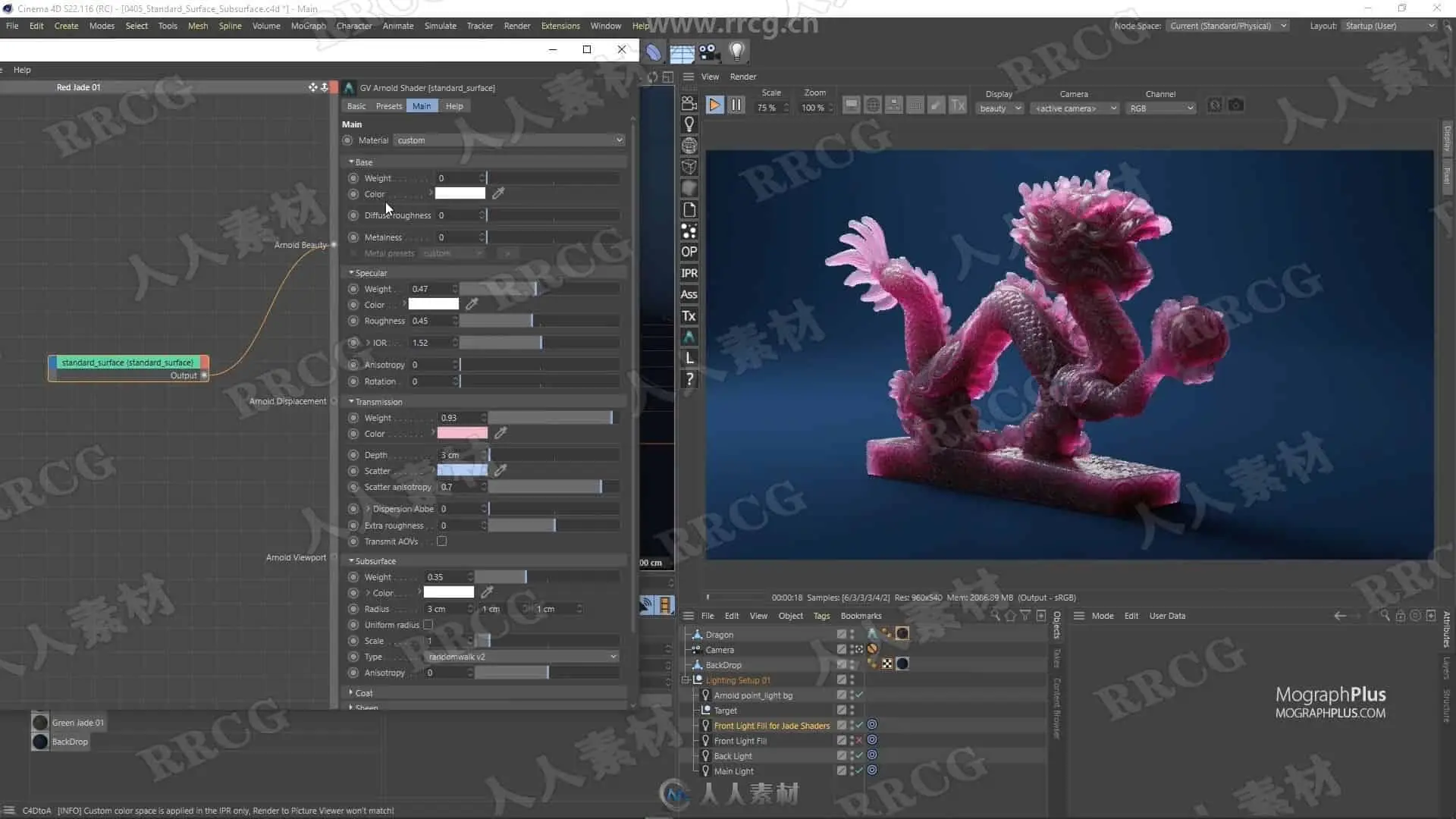The width and height of the screenshot is (1456, 819).
Task: Click the Ass export sidebar icon
Action: click(689, 294)
